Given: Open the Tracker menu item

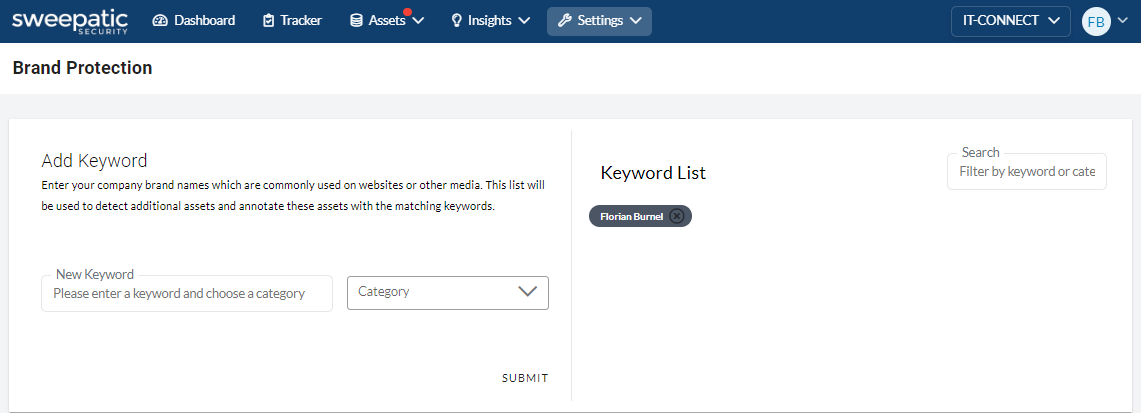Looking at the screenshot, I should tap(301, 21).
